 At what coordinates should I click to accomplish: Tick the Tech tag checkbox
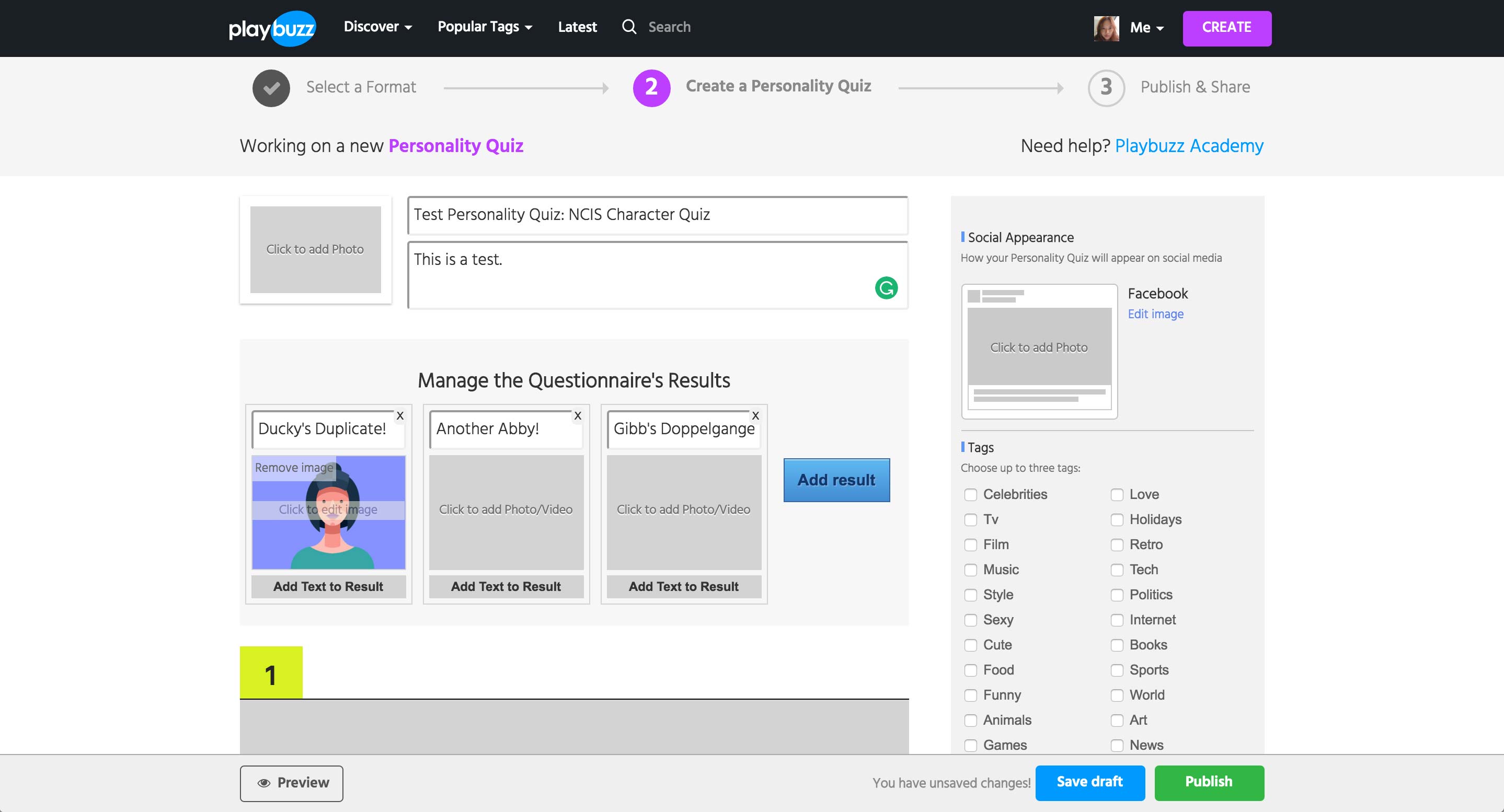(x=1116, y=570)
